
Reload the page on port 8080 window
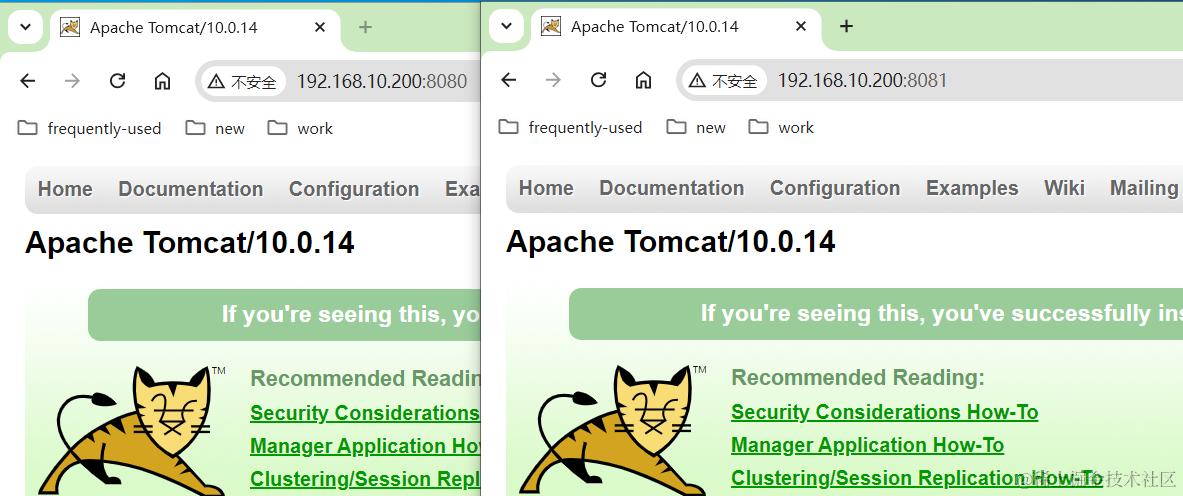[x=117, y=81]
